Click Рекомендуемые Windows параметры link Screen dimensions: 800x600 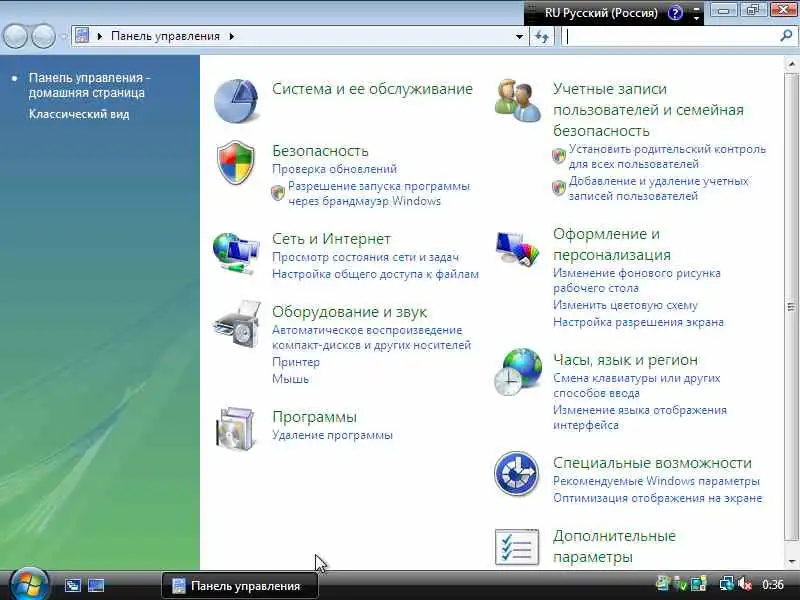coord(656,481)
